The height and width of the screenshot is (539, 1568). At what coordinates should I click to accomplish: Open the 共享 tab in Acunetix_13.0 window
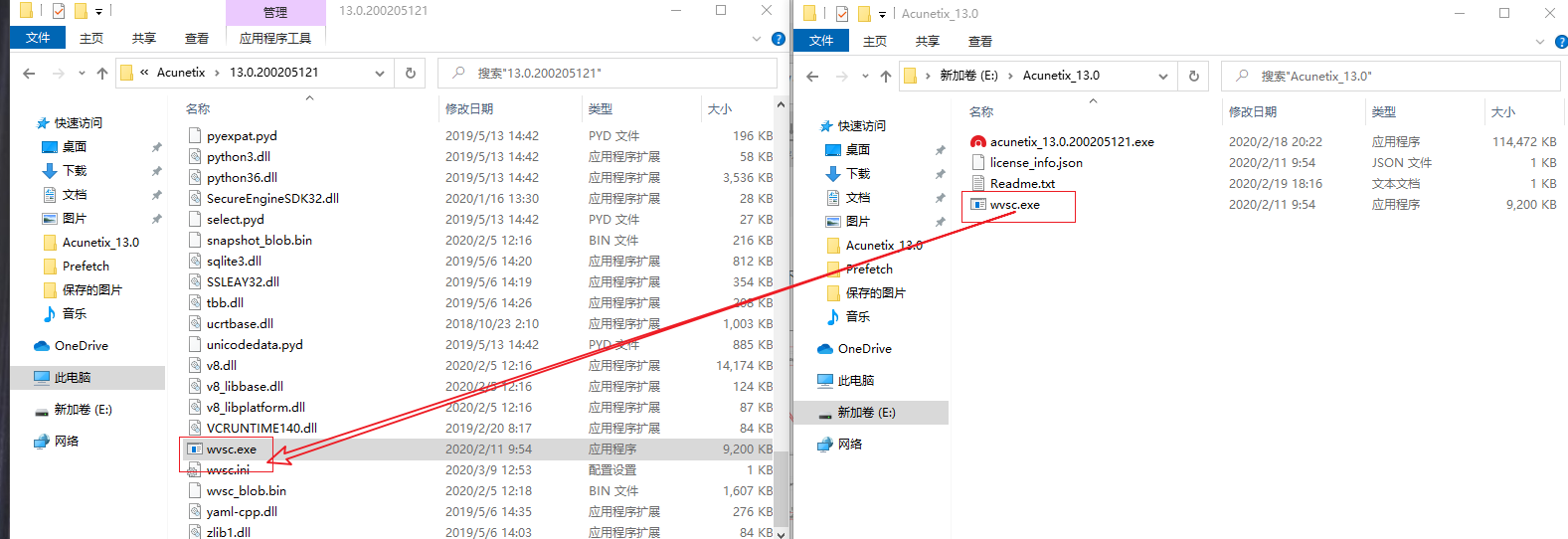(x=928, y=41)
